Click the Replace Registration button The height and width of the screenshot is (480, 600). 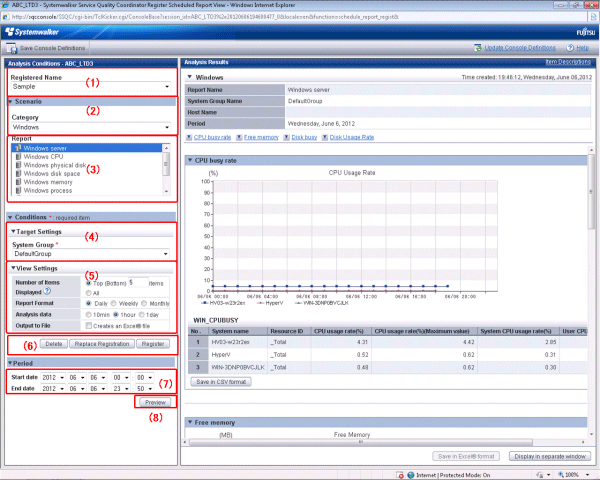[102, 344]
